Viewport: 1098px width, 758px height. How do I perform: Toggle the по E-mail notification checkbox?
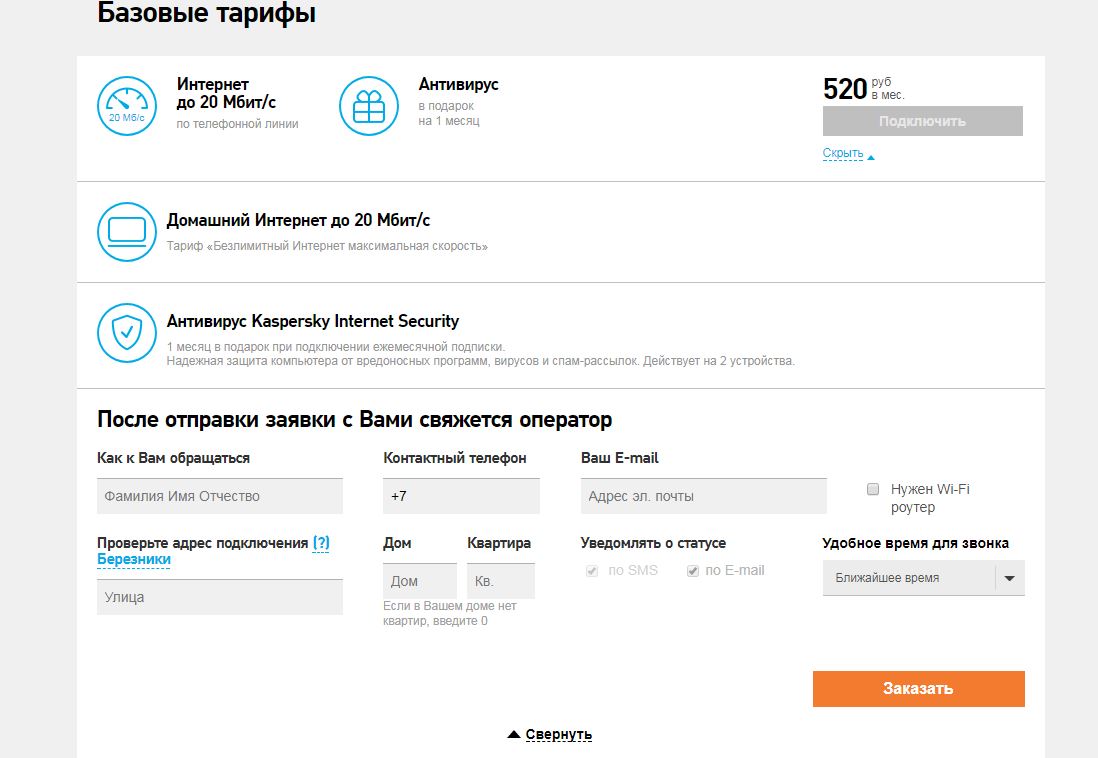click(x=692, y=571)
